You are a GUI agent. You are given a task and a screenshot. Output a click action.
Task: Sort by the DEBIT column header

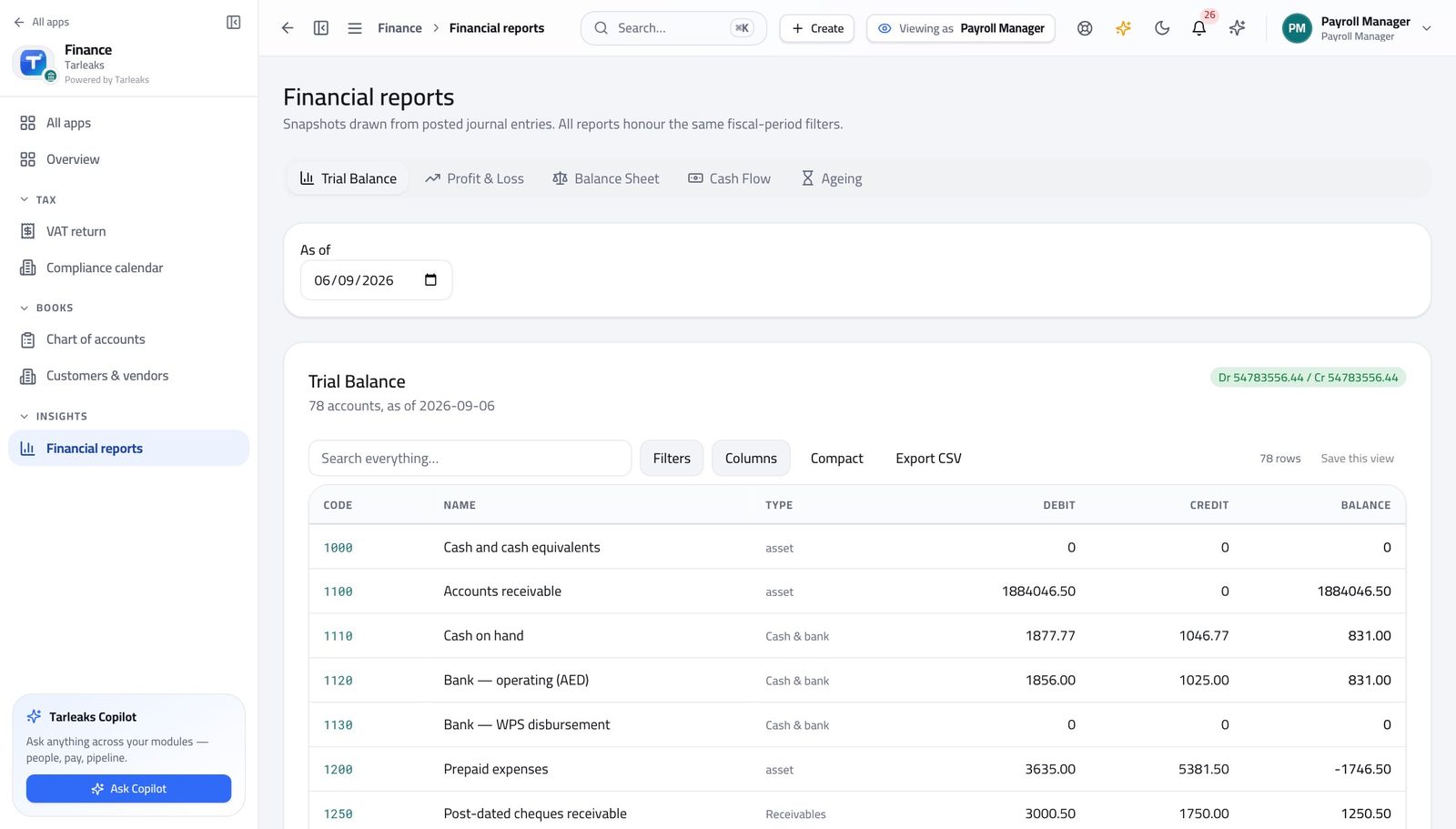coord(1058,505)
